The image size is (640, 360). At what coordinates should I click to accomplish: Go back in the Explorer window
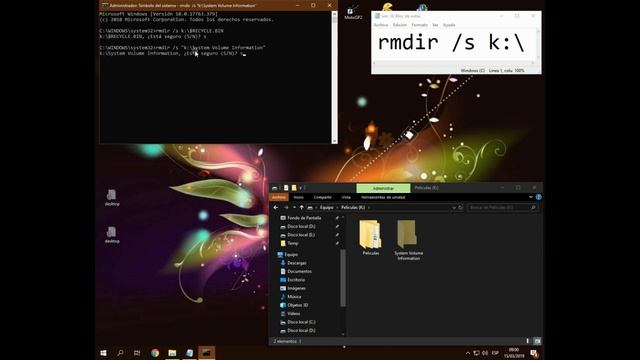(276, 207)
